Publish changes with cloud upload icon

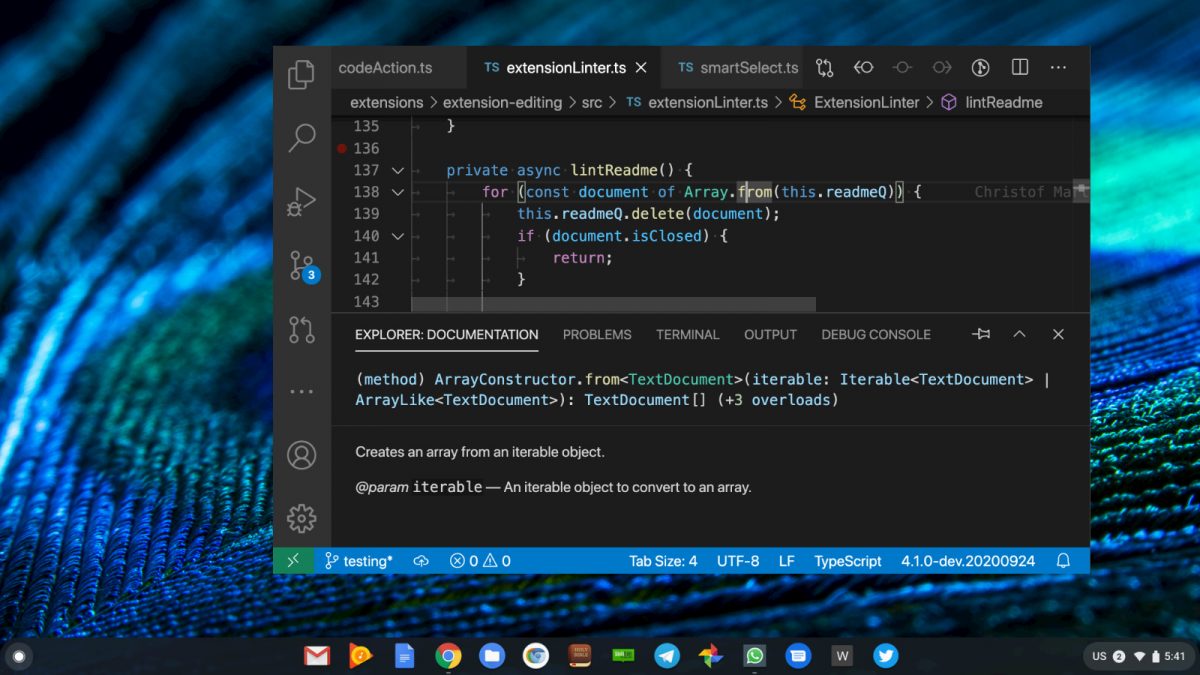coord(421,561)
